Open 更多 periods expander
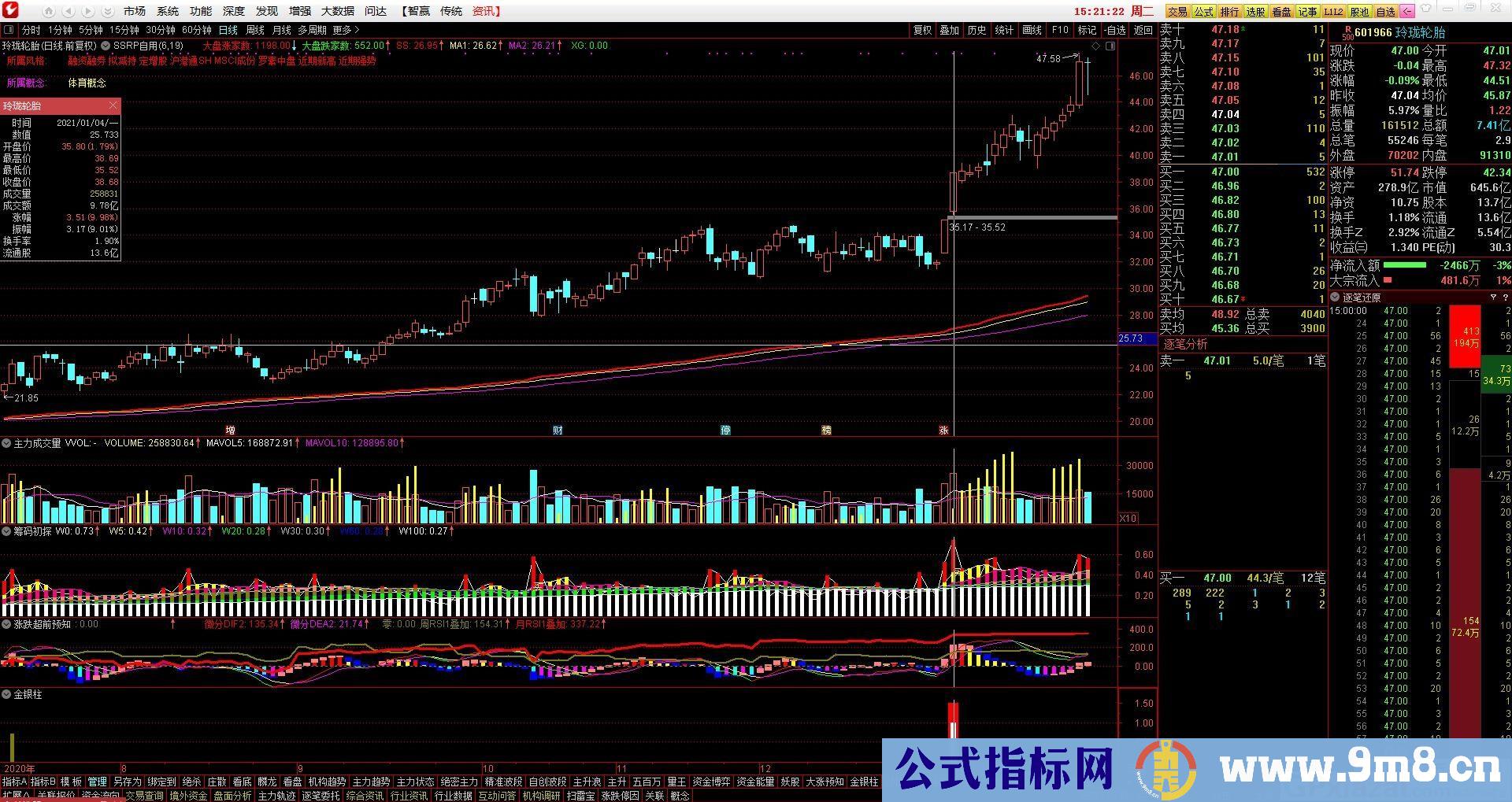The width and height of the screenshot is (1512, 802). pyautogui.click(x=346, y=31)
